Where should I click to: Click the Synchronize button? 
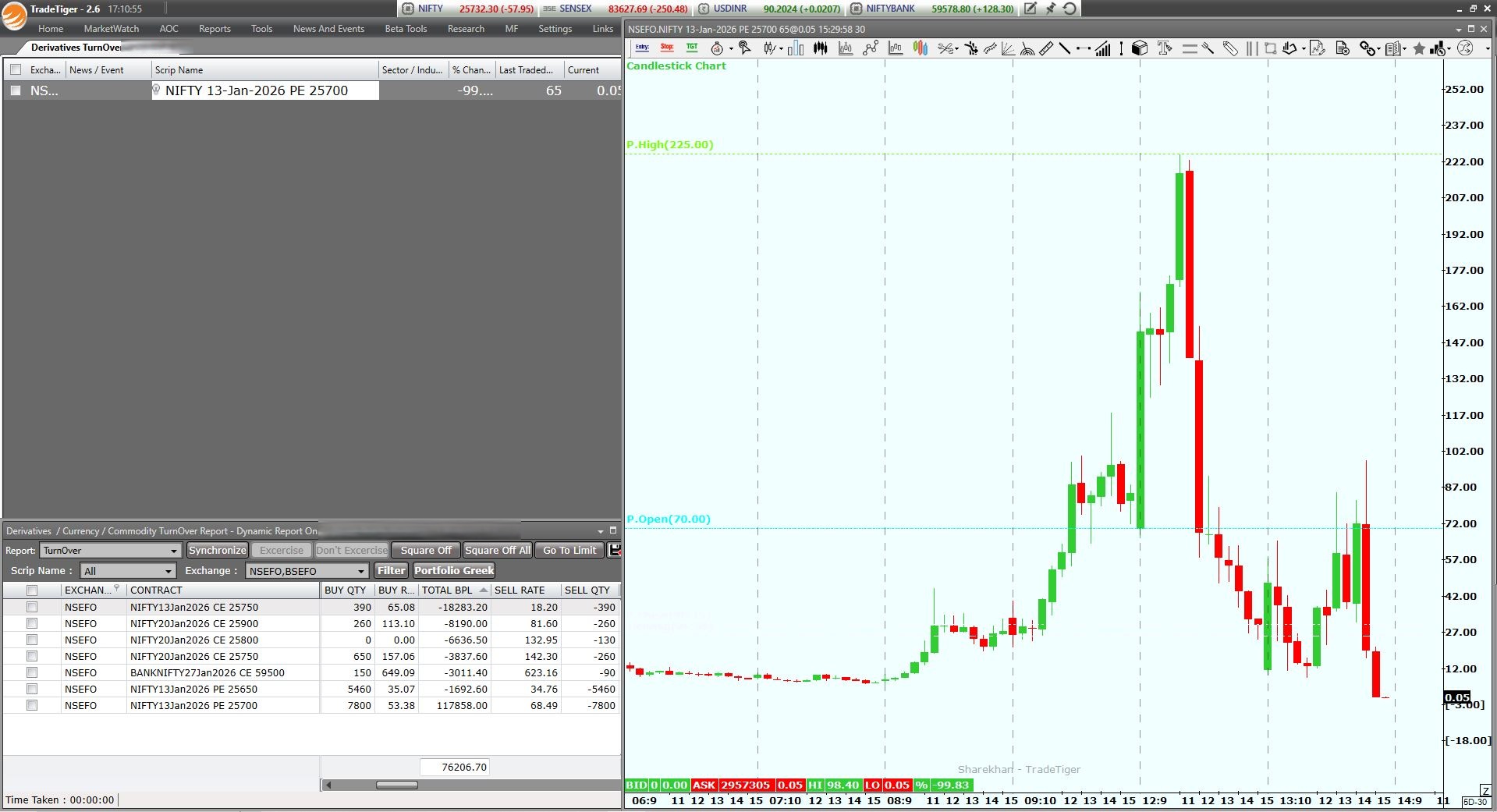click(217, 551)
